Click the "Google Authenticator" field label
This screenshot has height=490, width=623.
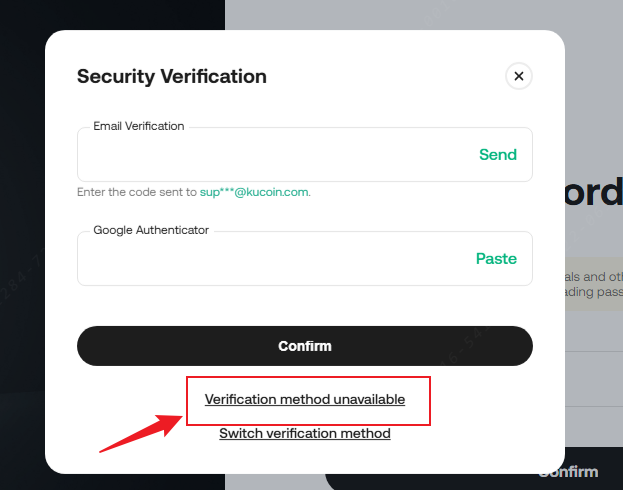[x=151, y=230]
